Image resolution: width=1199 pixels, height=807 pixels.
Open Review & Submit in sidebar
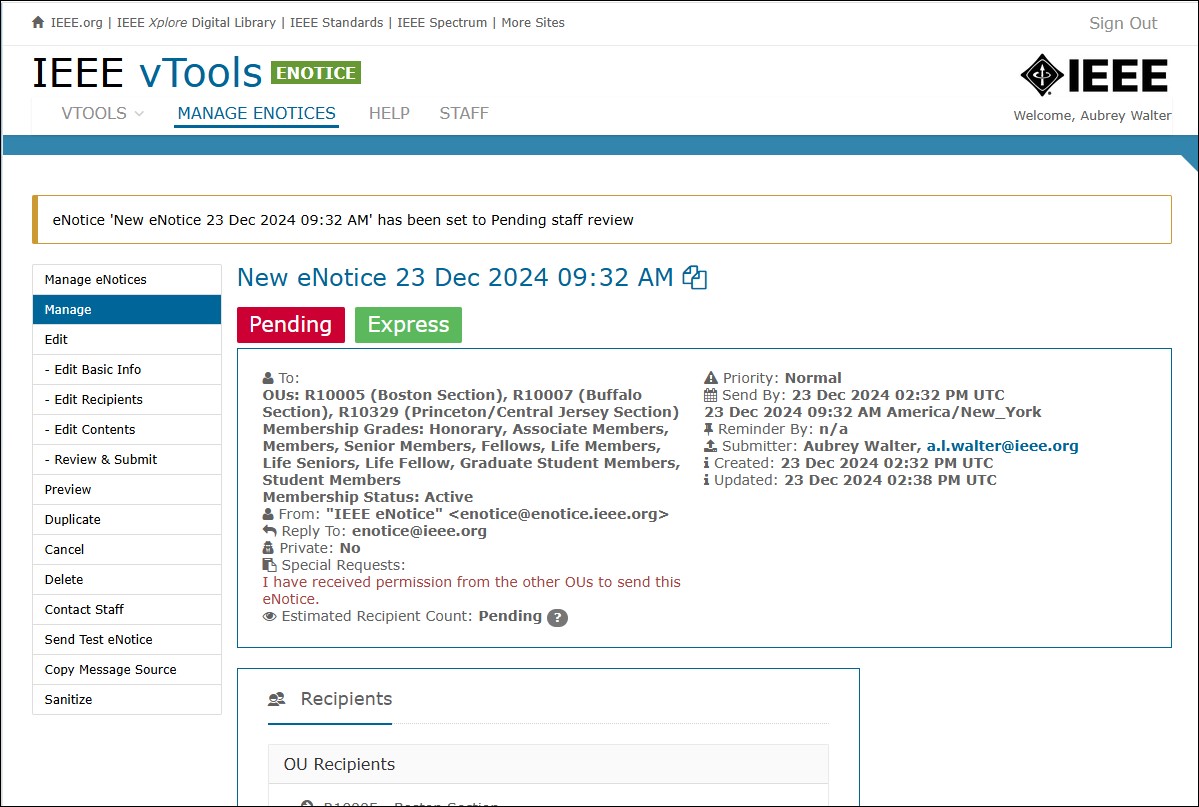(x=127, y=460)
